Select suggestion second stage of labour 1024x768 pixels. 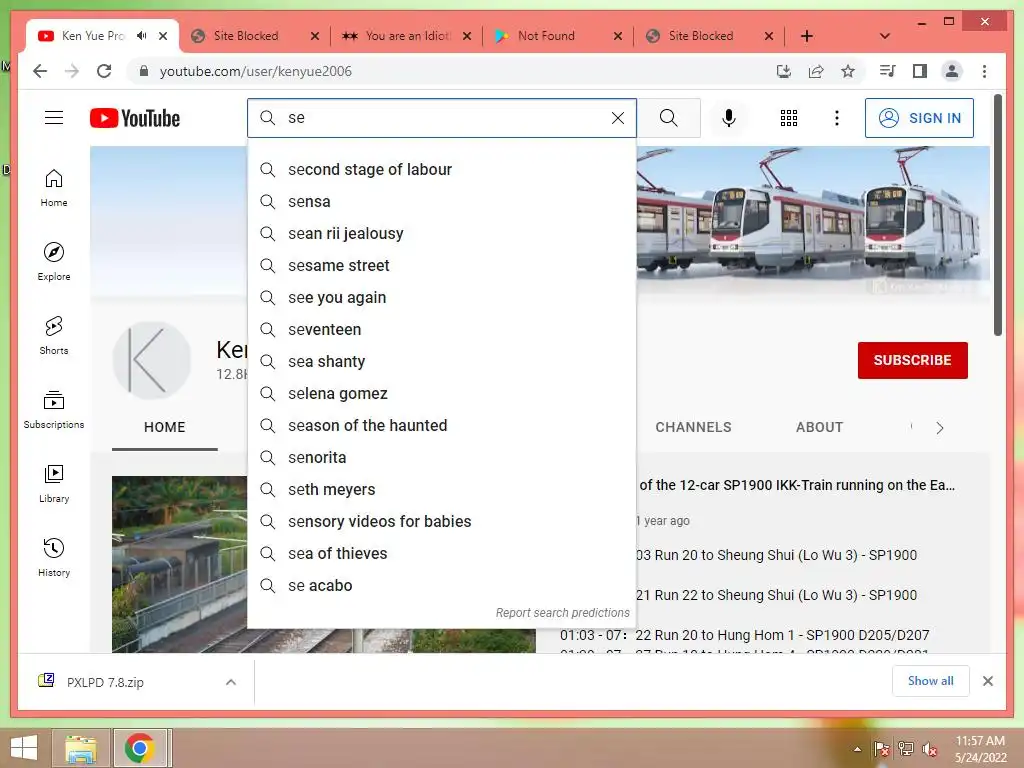pos(441,170)
